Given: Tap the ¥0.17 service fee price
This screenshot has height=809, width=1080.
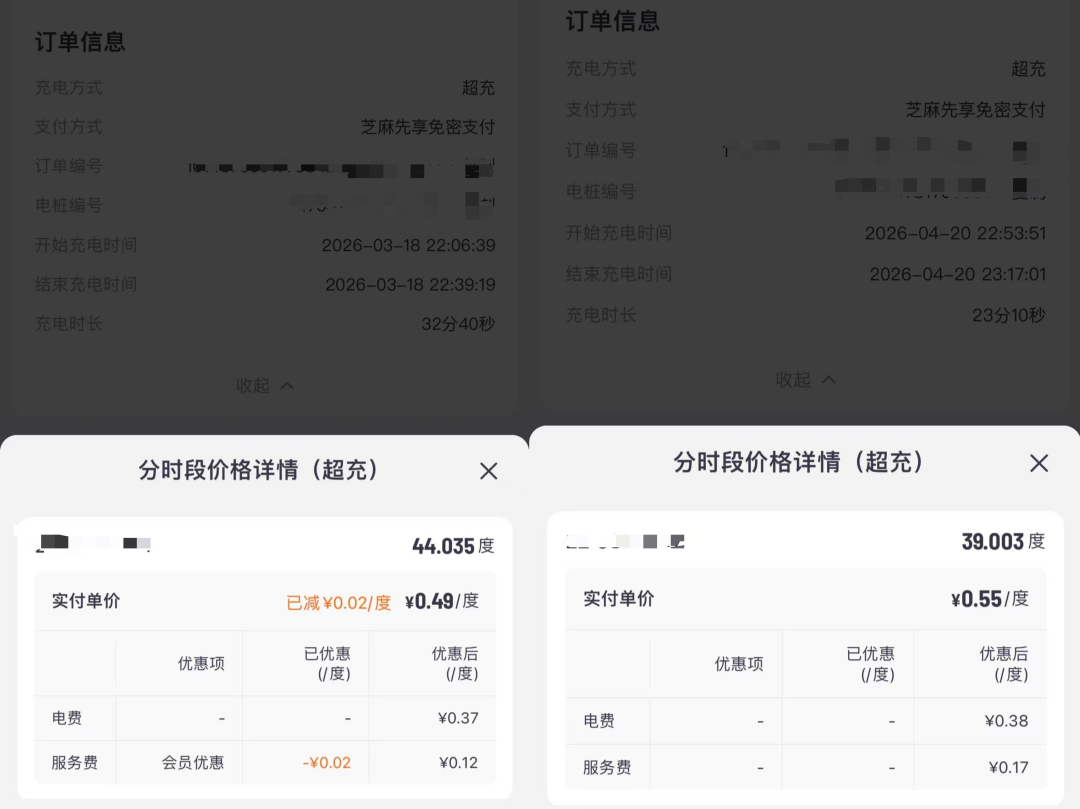Looking at the screenshot, I should tap(1008, 767).
